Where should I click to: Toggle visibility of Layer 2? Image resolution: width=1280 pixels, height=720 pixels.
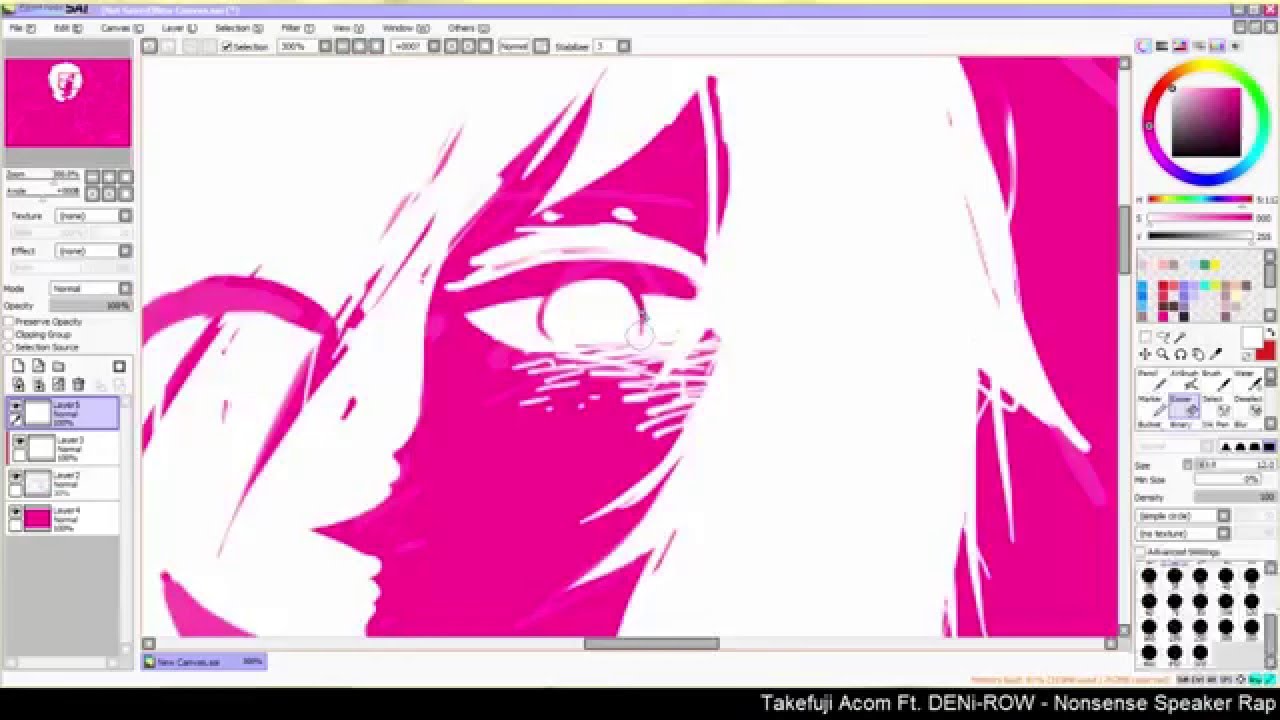pyautogui.click(x=16, y=477)
